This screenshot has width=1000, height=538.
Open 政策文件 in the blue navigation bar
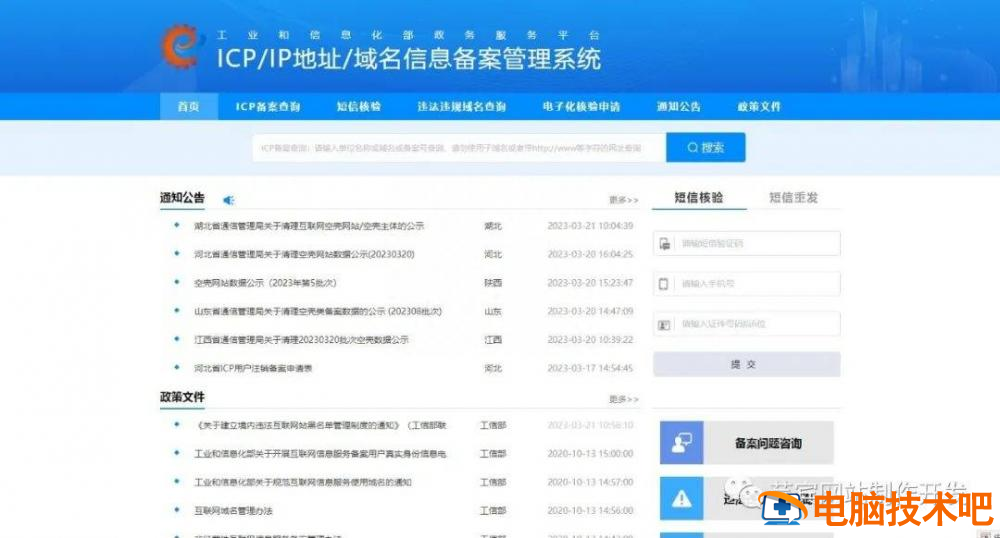coord(759,106)
